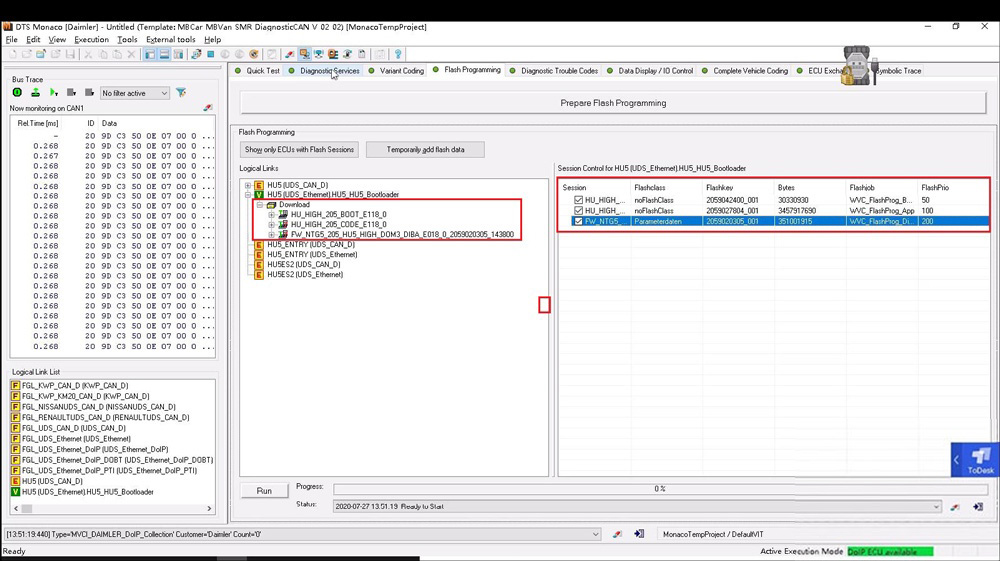Click the pen icon right of Status field
The height and width of the screenshot is (561, 1000).
[955, 507]
